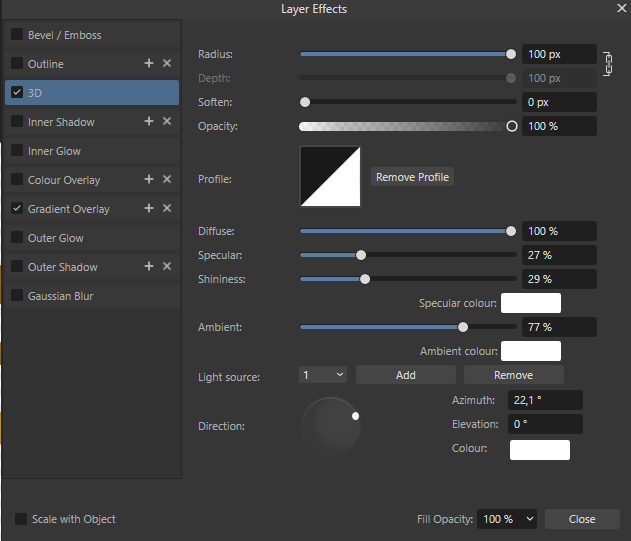Close the Layer Effects dialog with X
This screenshot has width=631, height=541.
[x=622, y=8]
